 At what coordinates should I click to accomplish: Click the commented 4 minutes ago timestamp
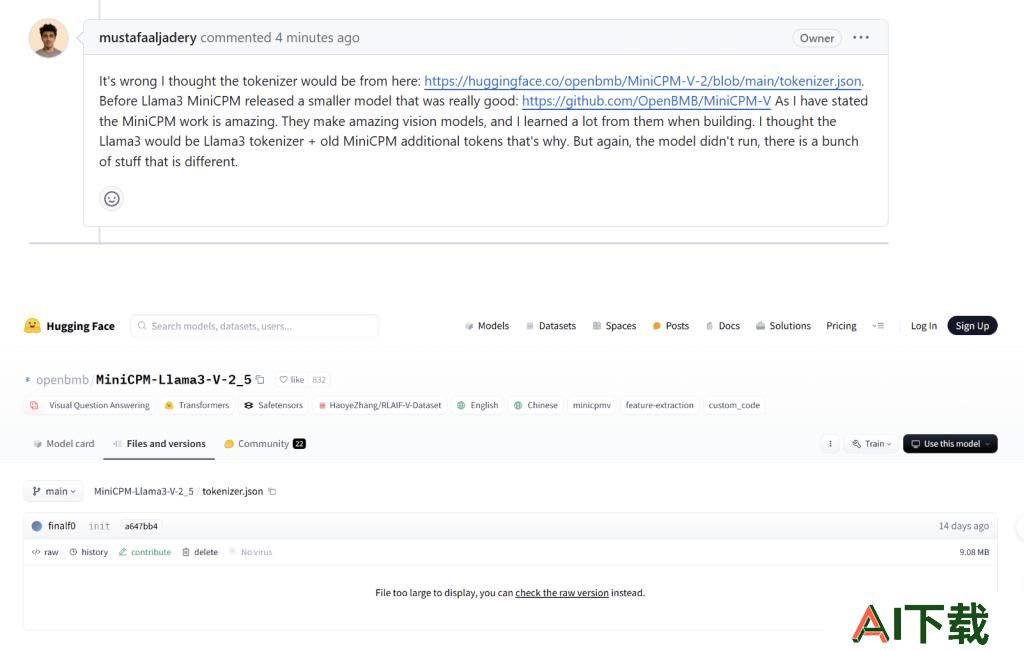pyautogui.click(x=280, y=38)
